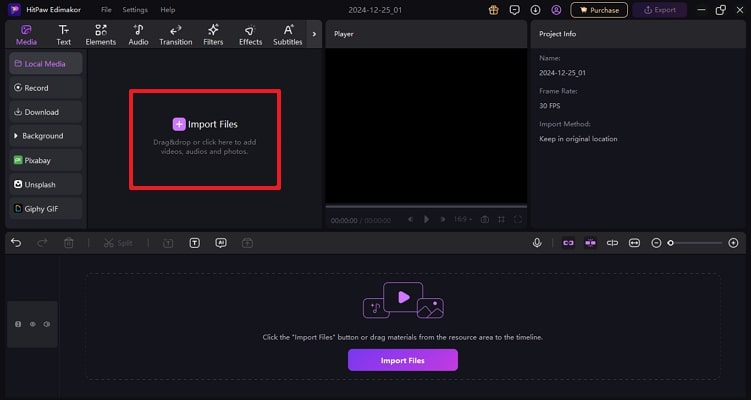Show more tabs with the right chevron
751x400 pixels.
point(314,34)
